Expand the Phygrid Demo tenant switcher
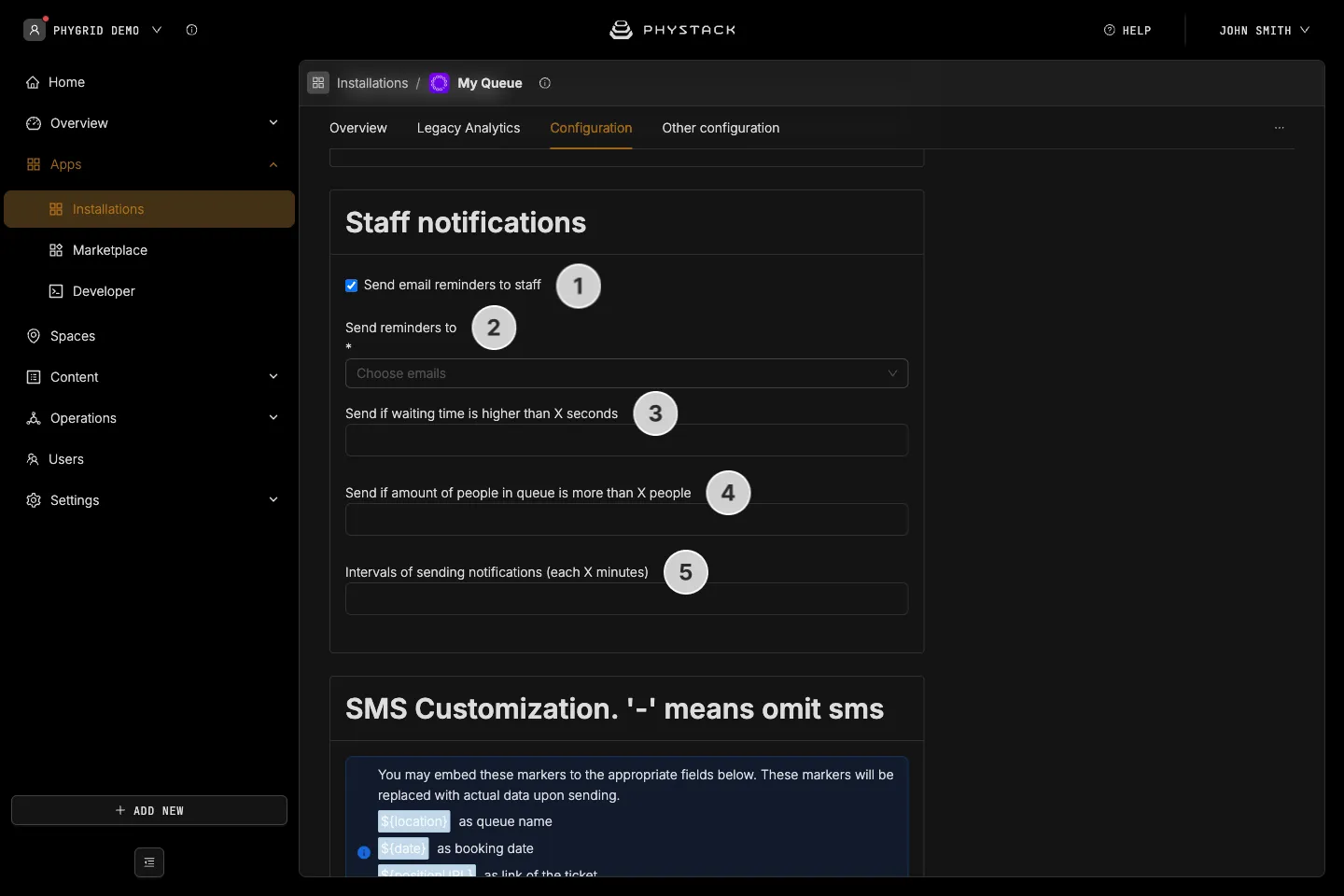1344x896 pixels. tap(157, 30)
